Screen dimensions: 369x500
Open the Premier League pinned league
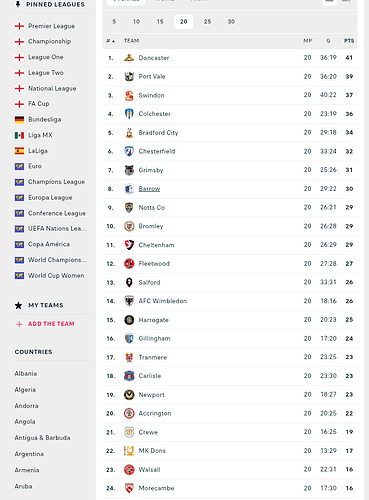pyautogui.click(x=51, y=26)
